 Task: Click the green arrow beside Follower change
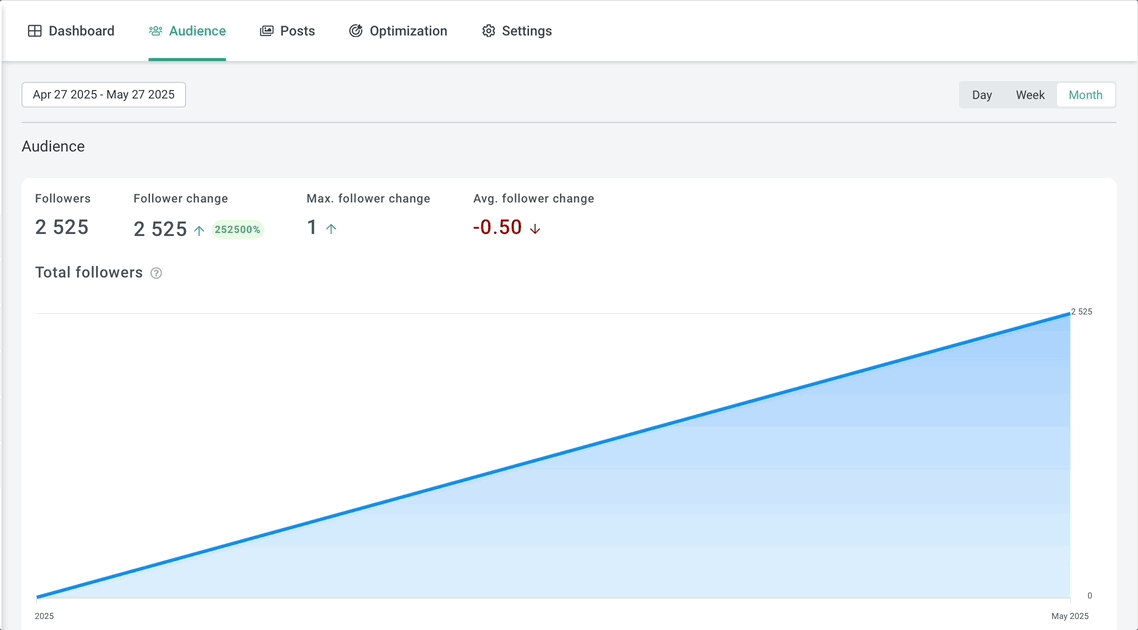(199, 230)
